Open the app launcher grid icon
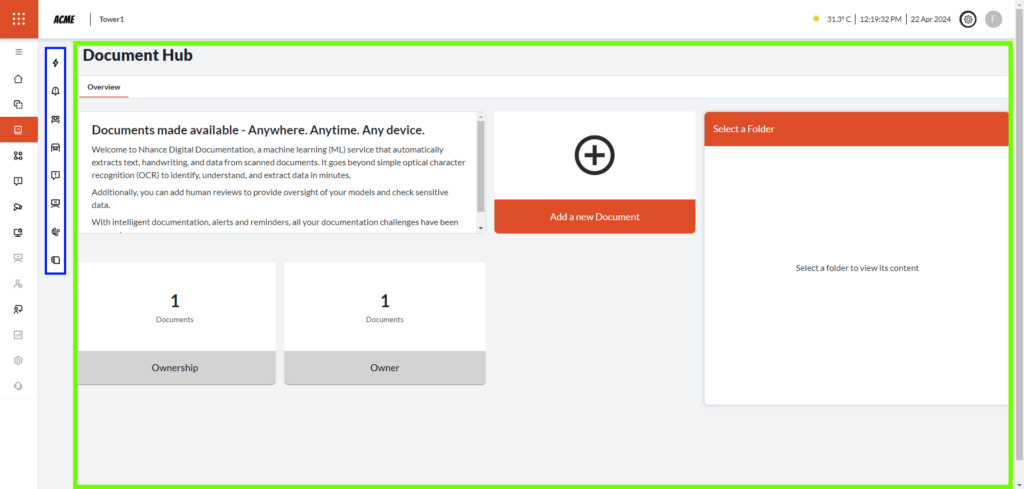Screen dimensions: 1024x489 (x=18, y=19)
